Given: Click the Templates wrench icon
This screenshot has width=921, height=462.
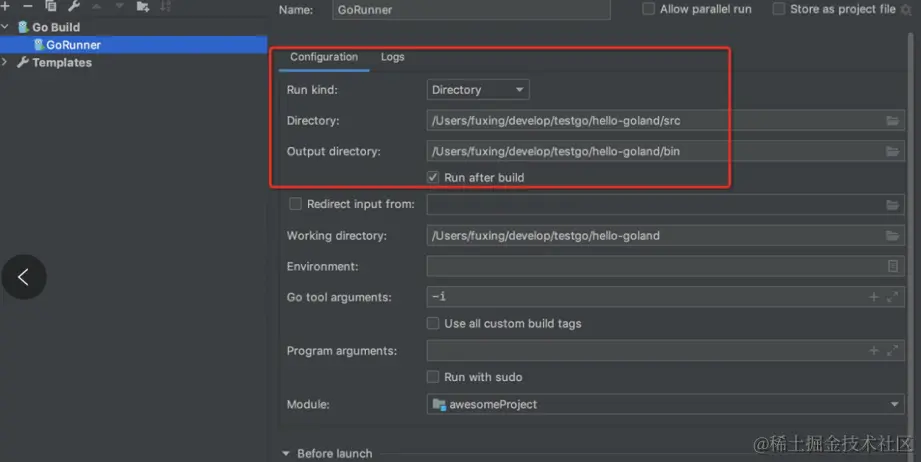Looking at the screenshot, I should pyautogui.click(x=23, y=62).
